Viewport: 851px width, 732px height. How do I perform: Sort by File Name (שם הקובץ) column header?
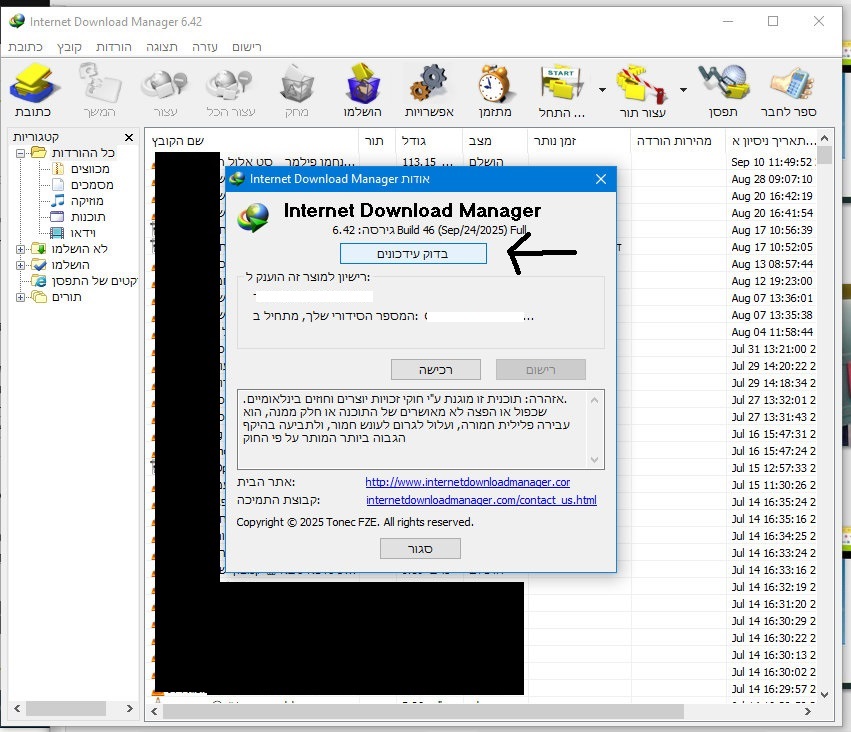click(x=252, y=141)
